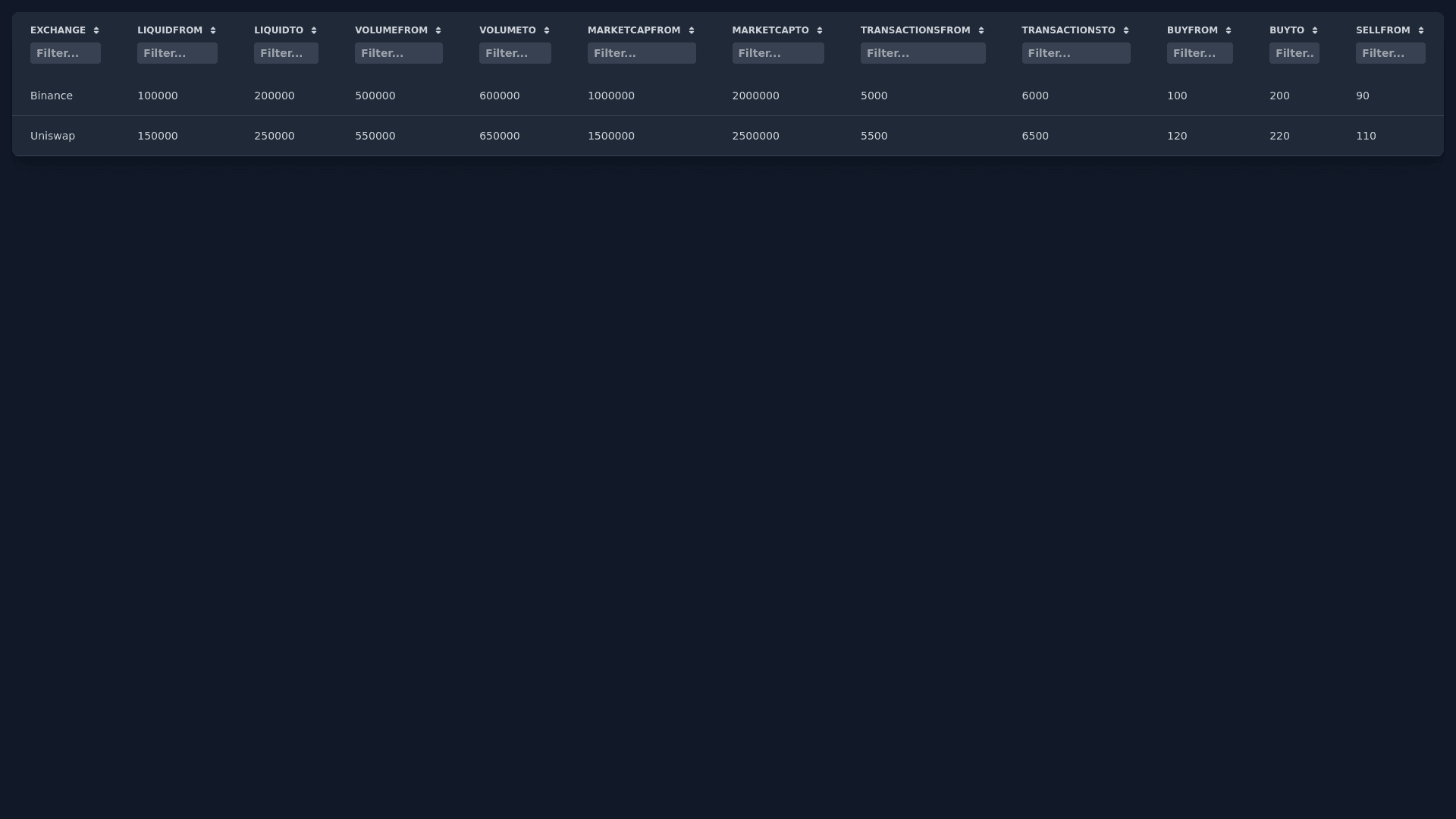1456x819 pixels.
Task: Click into the MARKETCAPFROM filter box
Action: coord(641,53)
